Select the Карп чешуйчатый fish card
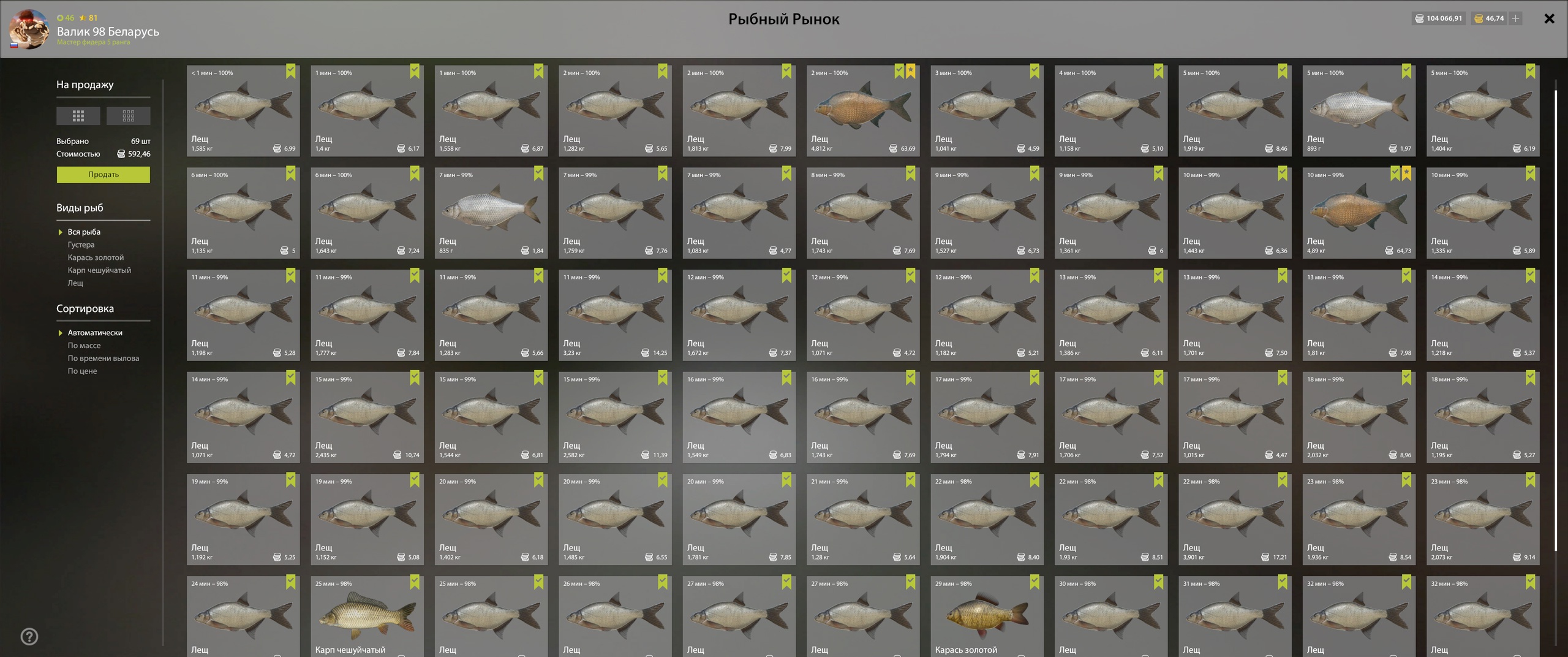The width and height of the screenshot is (1568, 657). point(367,616)
